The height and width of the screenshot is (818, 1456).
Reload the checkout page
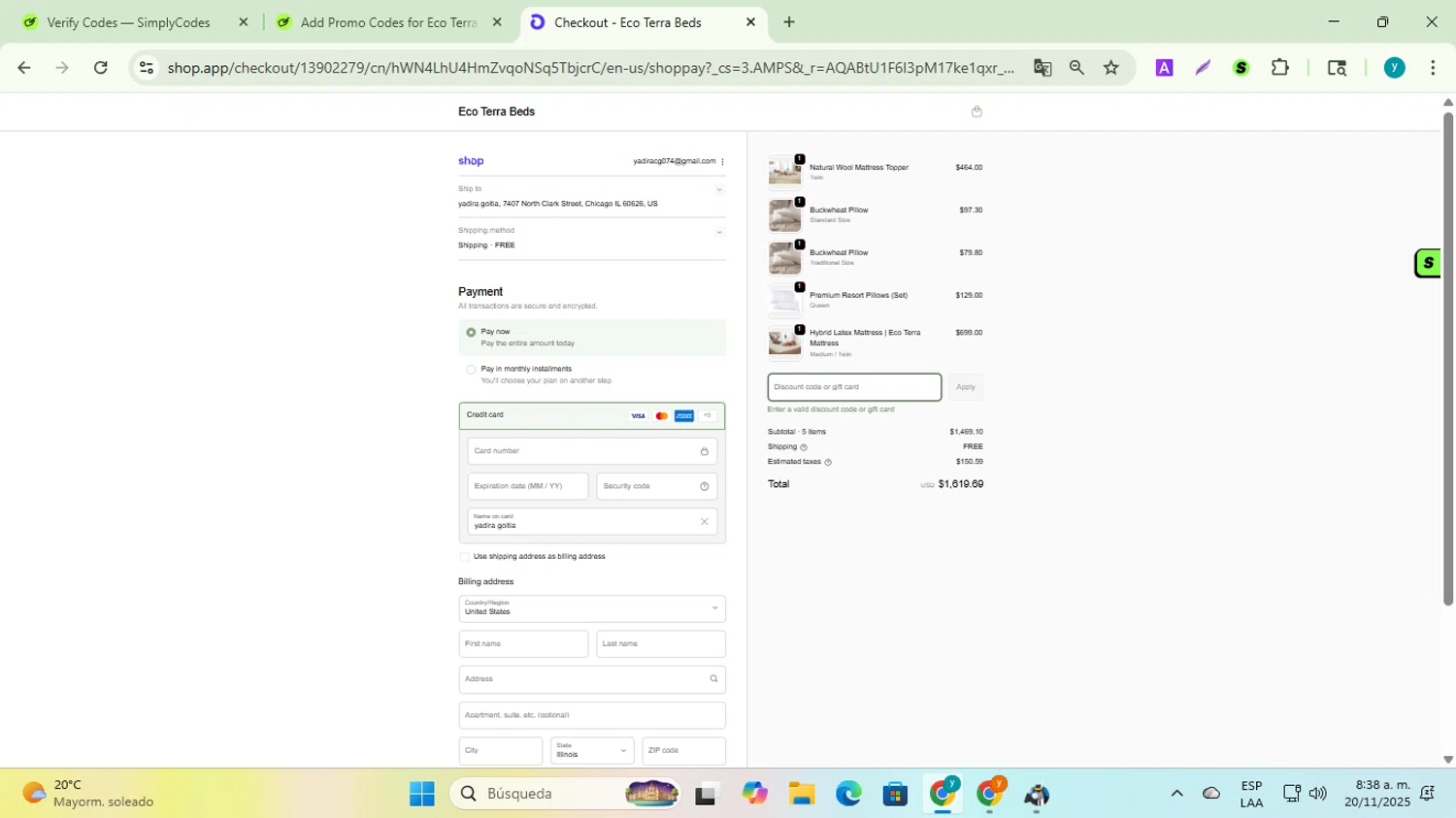click(x=101, y=68)
